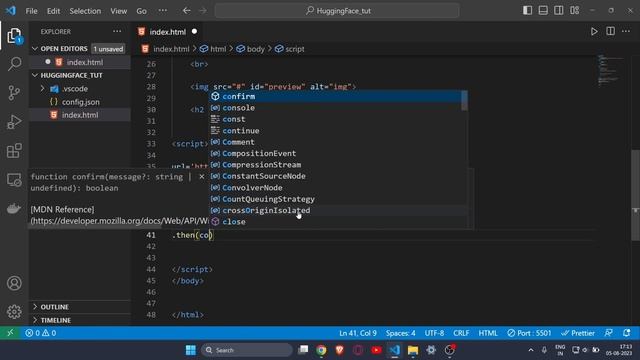This screenshot has height=360, width=640.
Task: Choose the CompressionStream suggestion
Action: point(338,165)
